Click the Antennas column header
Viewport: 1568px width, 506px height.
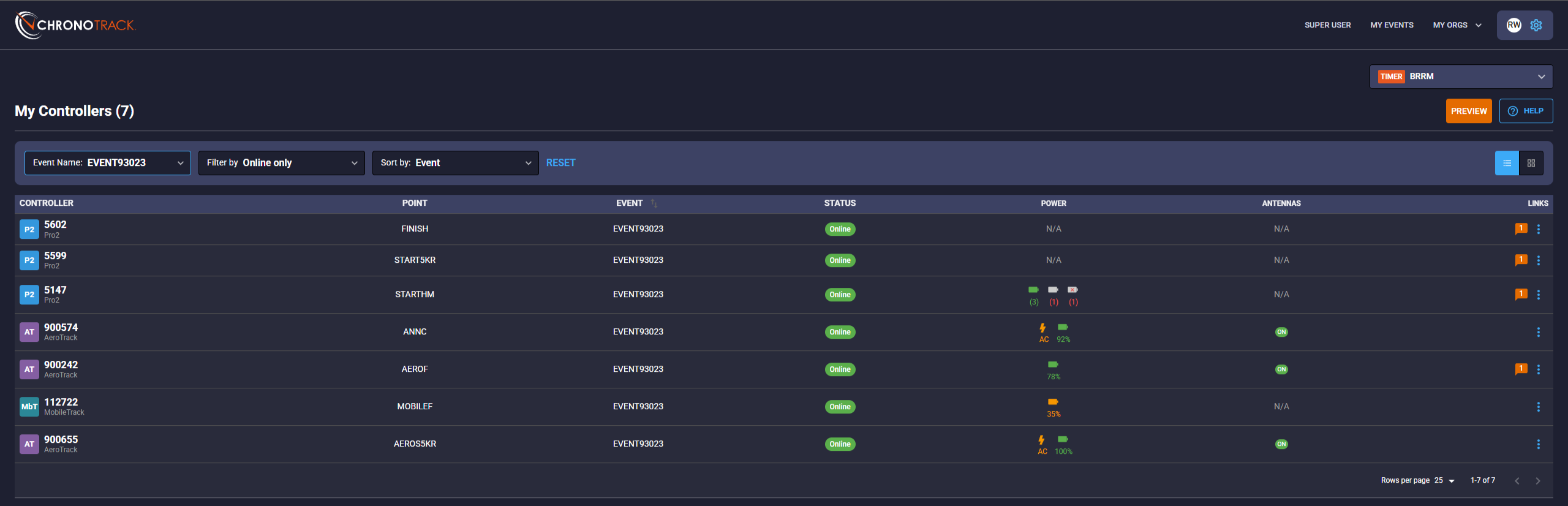(1281, 203)
